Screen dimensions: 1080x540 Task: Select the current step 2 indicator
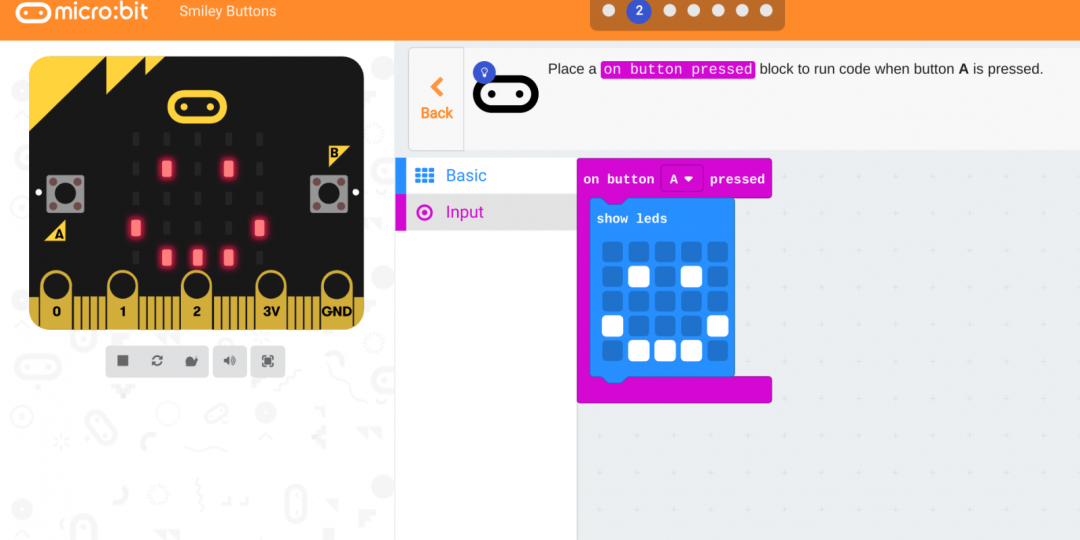tap(638, 10)
